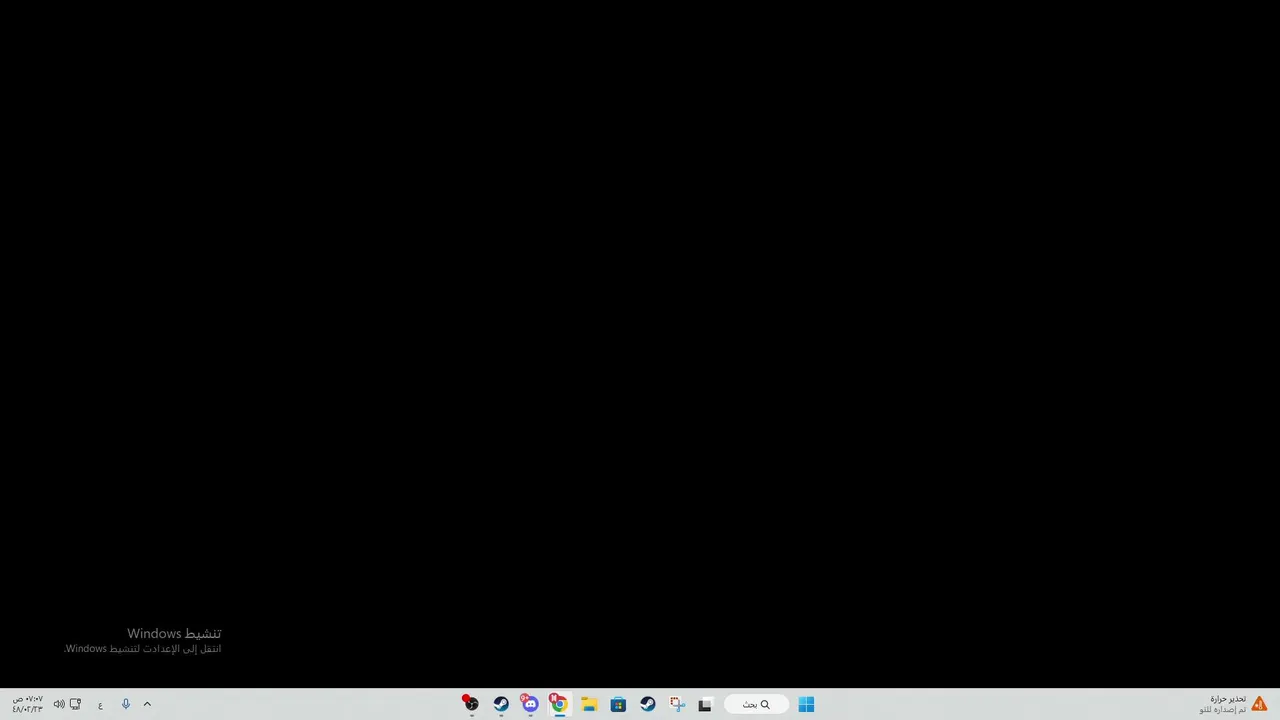The height and width of the screenshot is (720, 1280).
Task: Open the clock and date in the taskbar
Action: 28,704
